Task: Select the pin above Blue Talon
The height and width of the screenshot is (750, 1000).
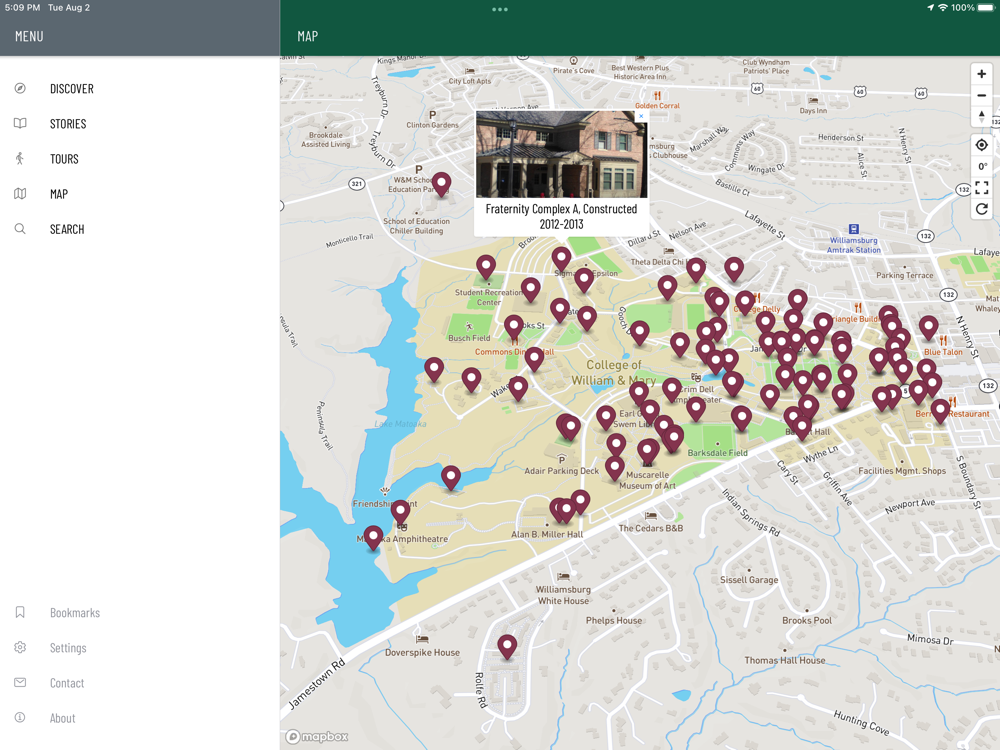Action: coord(929,328)
